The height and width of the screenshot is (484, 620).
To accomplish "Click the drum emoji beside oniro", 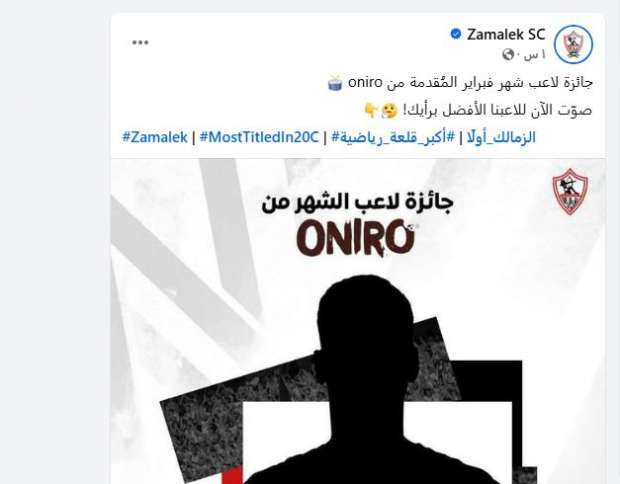I will coord(335,83).
